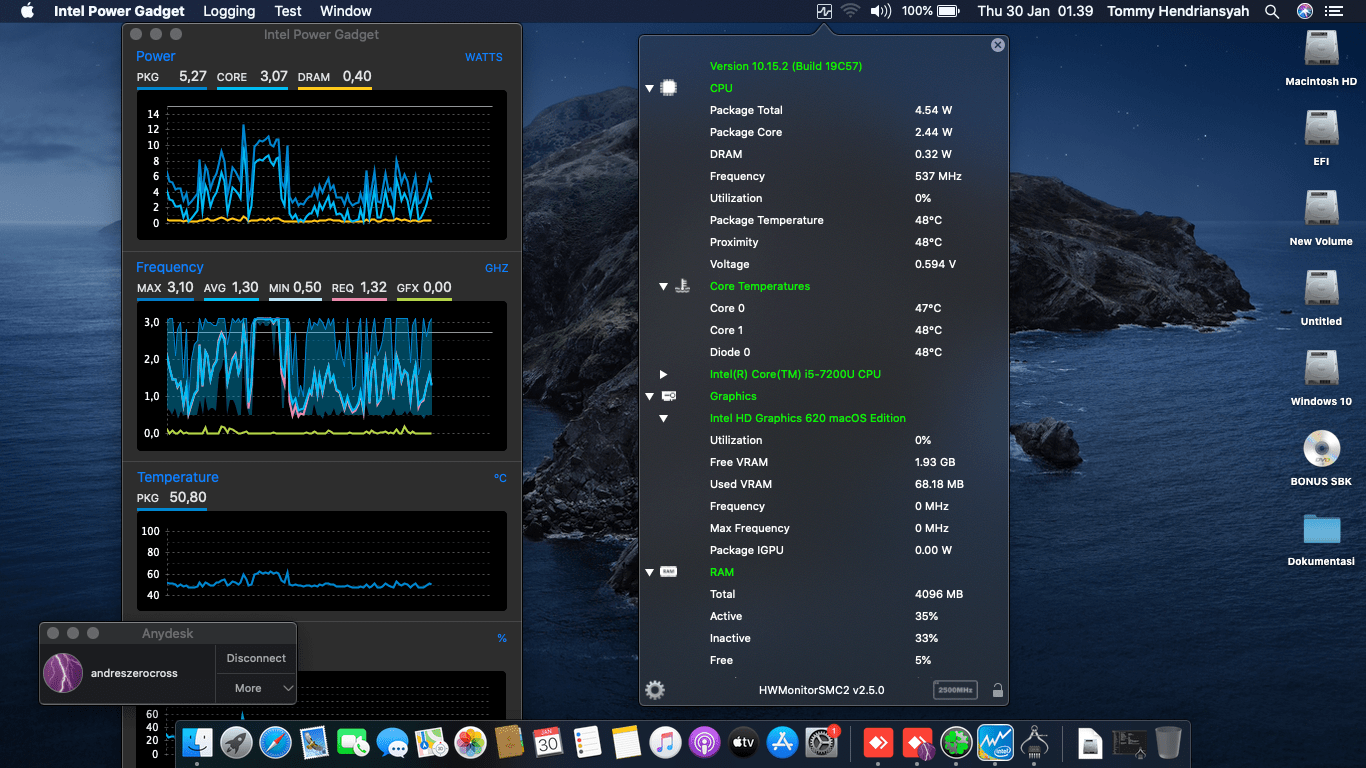Click screen mirroring icon in menu bar
The height and width of the screenshot is (768, 1366).
(x=823, y=11)
